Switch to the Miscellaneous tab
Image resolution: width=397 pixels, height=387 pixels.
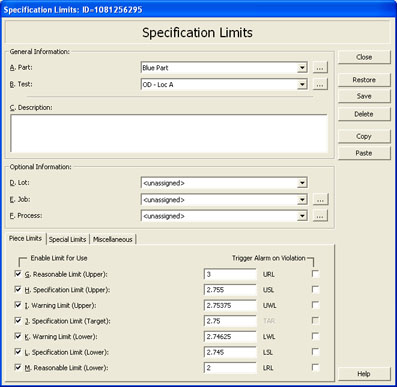(113, 239)
